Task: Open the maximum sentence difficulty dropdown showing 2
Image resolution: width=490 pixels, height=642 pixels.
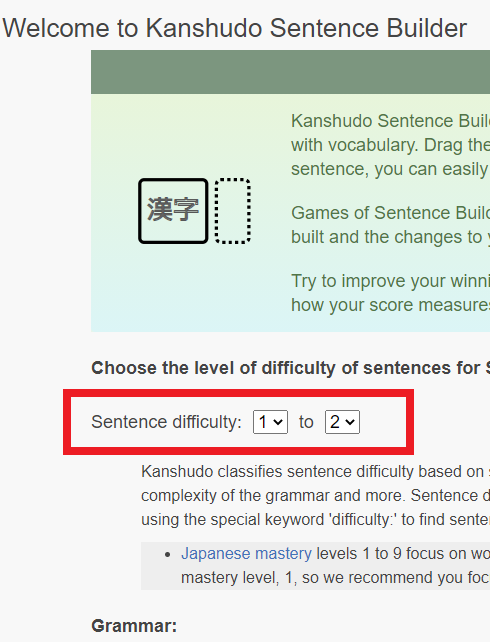Action: (x=342, y=422)
